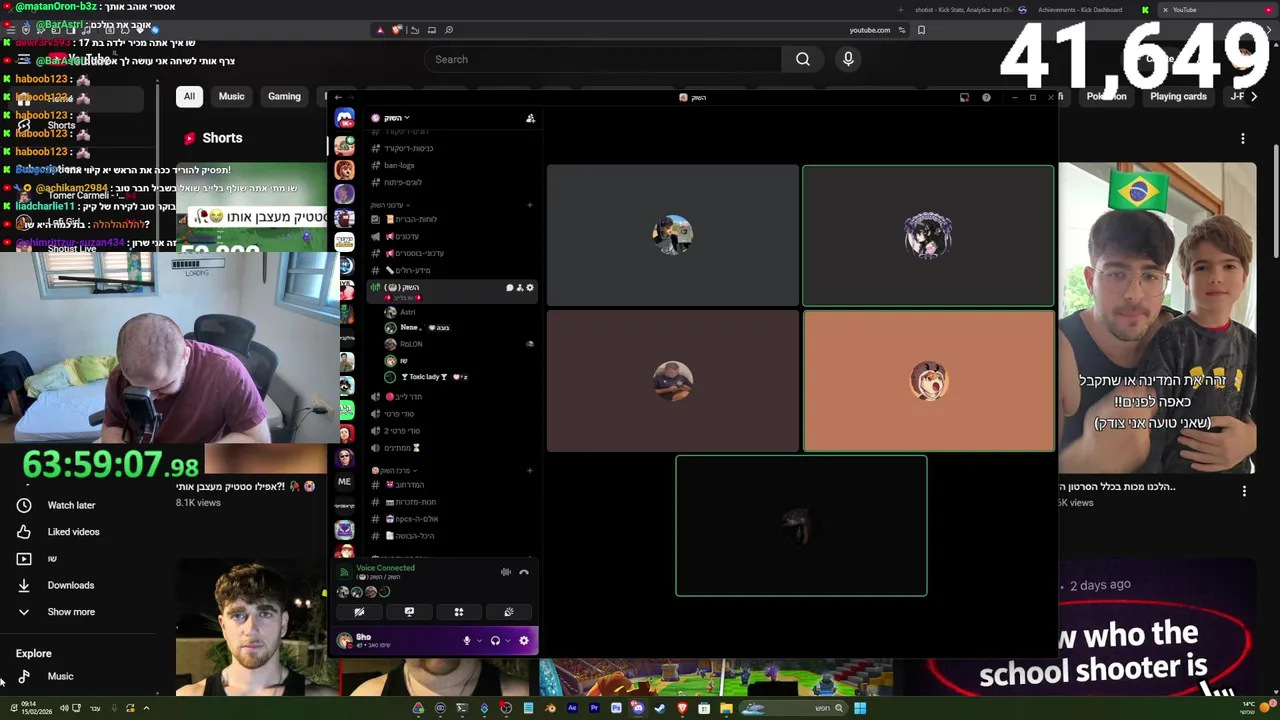The width and height of the screenshot is (1280, 720).
Task: Open Shorts section options three-dot menu
Action: click(1243, 138)
